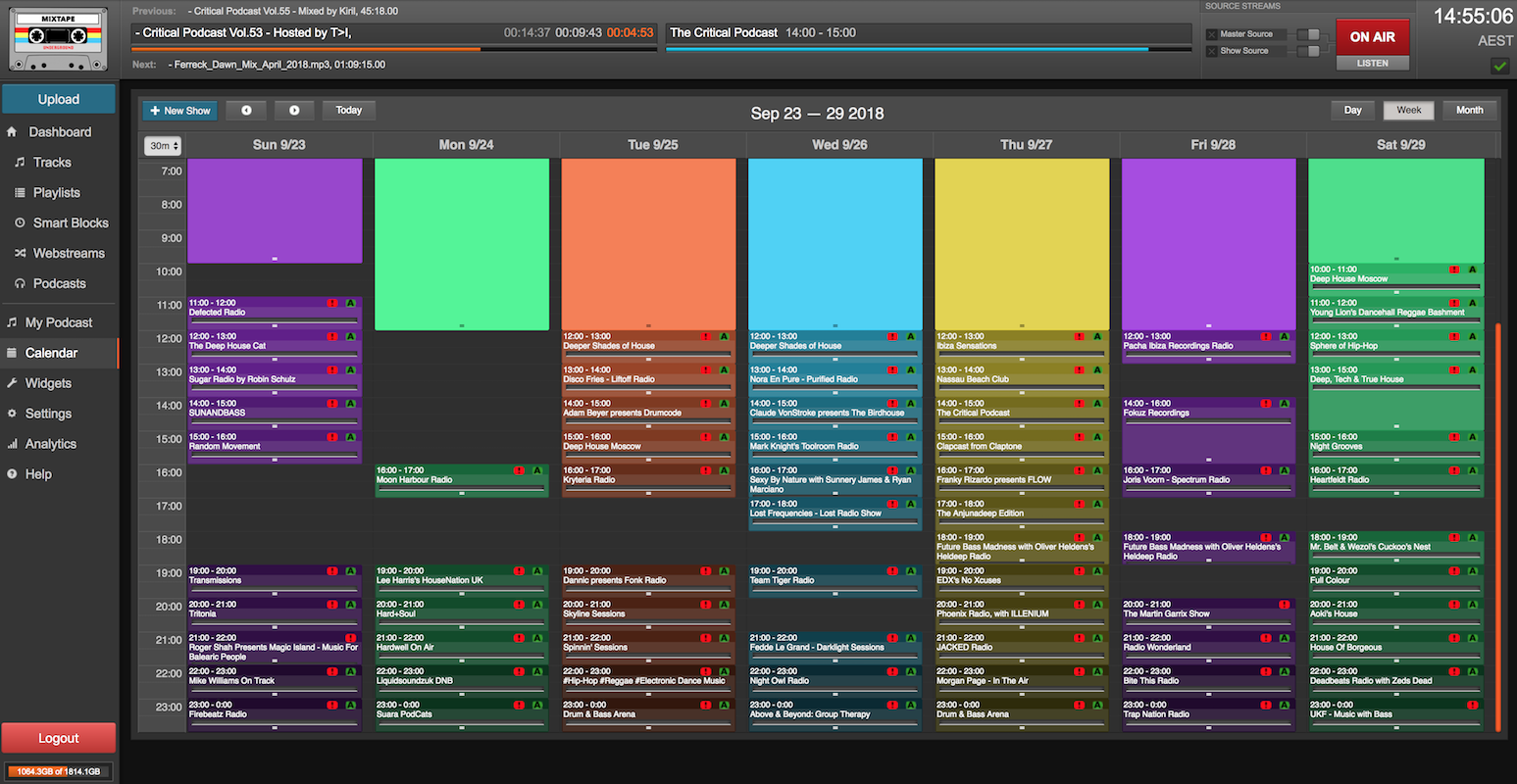Select the large orange Tuesday morning show block
Image resolution: width=1517 pixels, height=784 pixels.
click(x=648, y=244)
